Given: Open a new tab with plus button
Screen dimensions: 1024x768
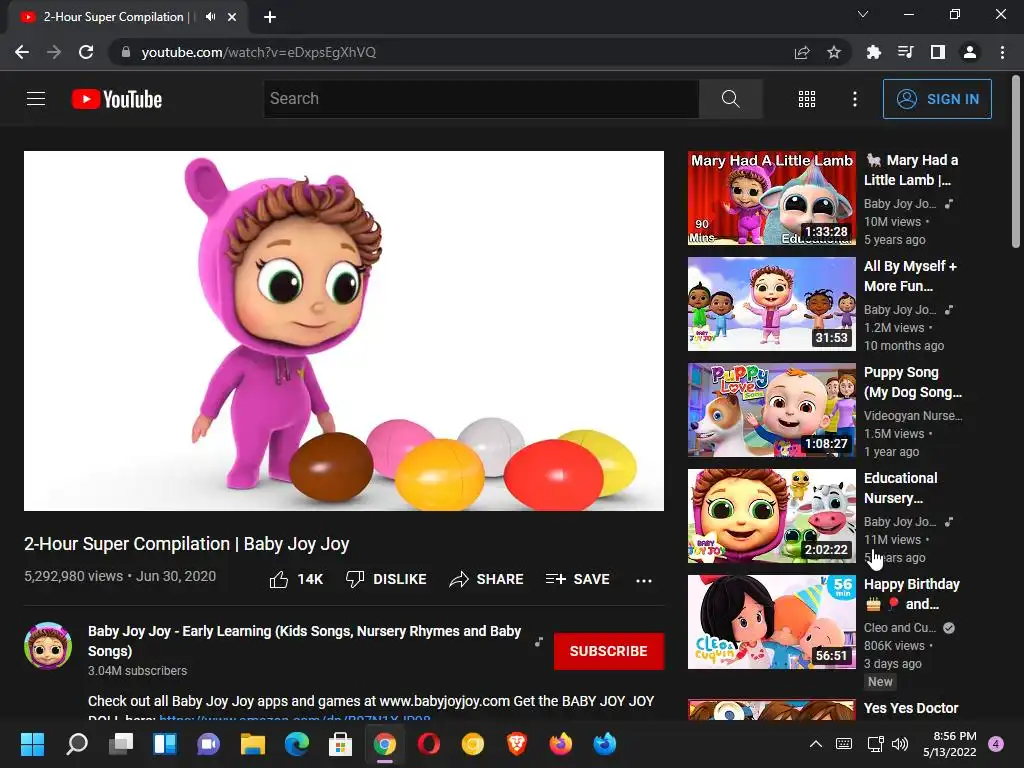Looking at the screenshot, I should click(x=270, y=17).
